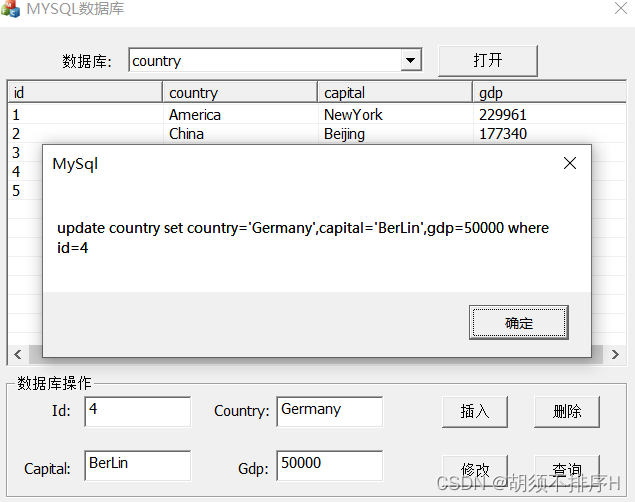Click the table's left scroll arrow
This screenshot has width=635, height=502.
17,355
